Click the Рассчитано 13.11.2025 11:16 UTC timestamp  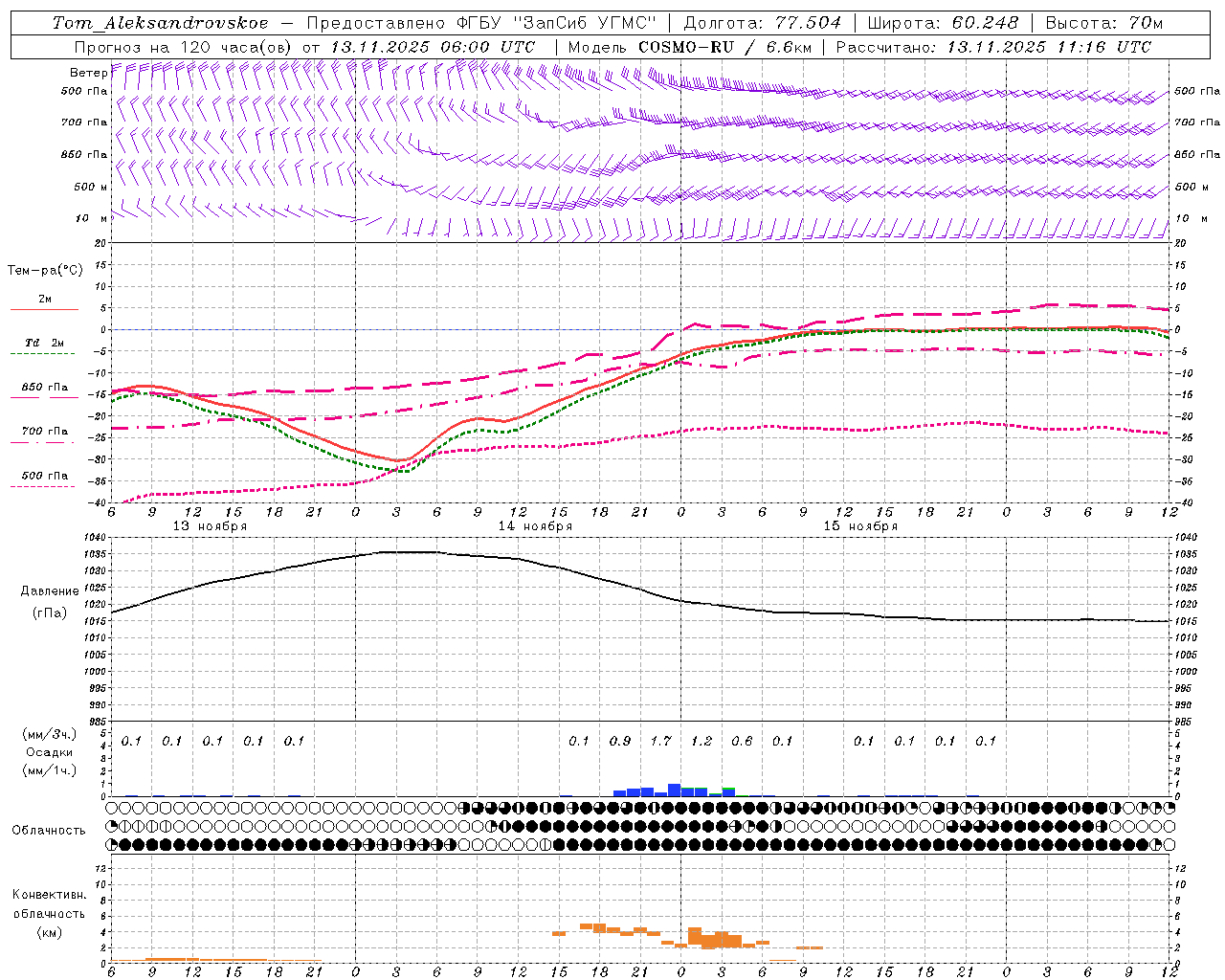tap(993, 47)
